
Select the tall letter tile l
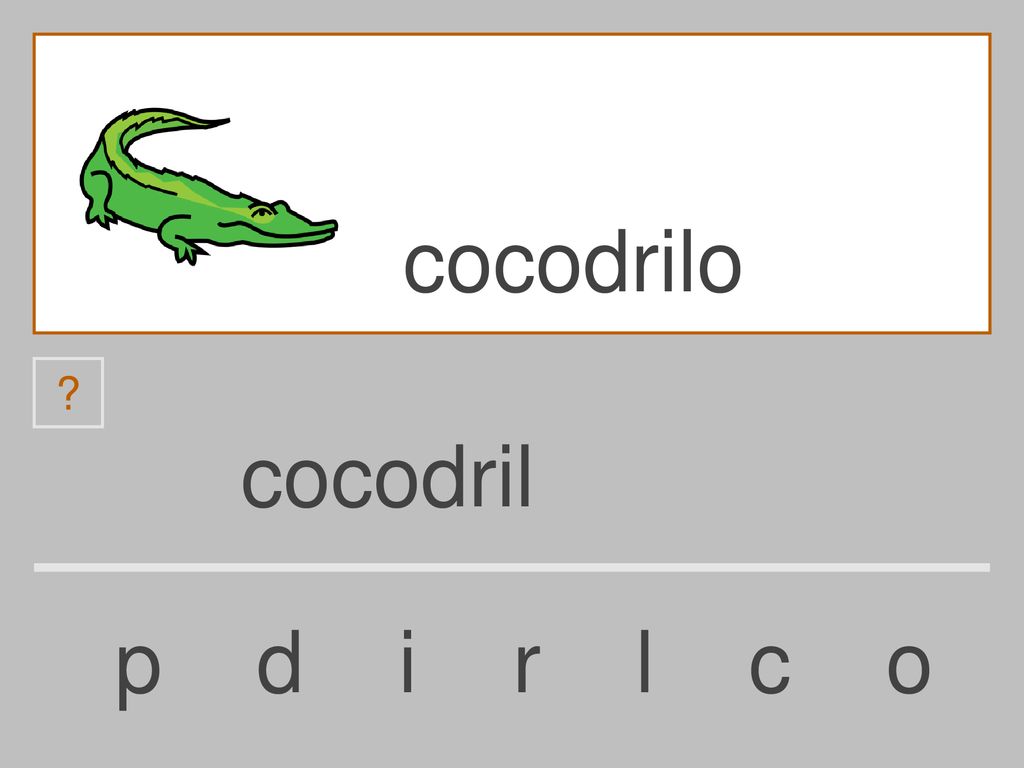click(x=645, y=661)
